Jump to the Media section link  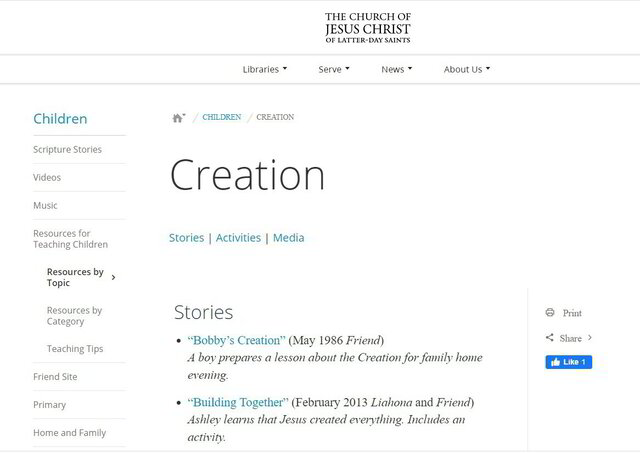289,238
